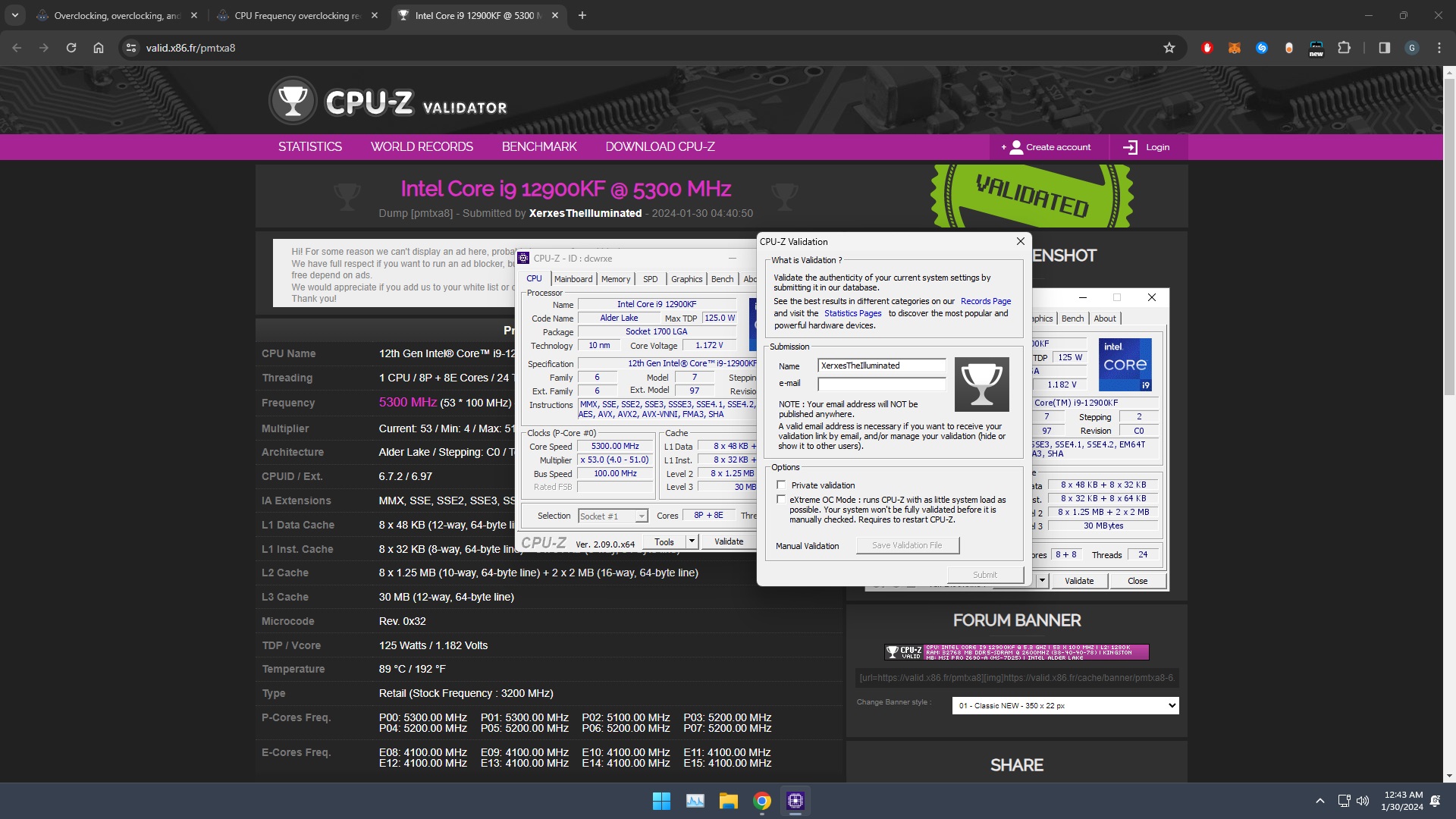Switch to the SPD tab in CPU-Z
The image size is (1456, 819).
click(651, 279)
